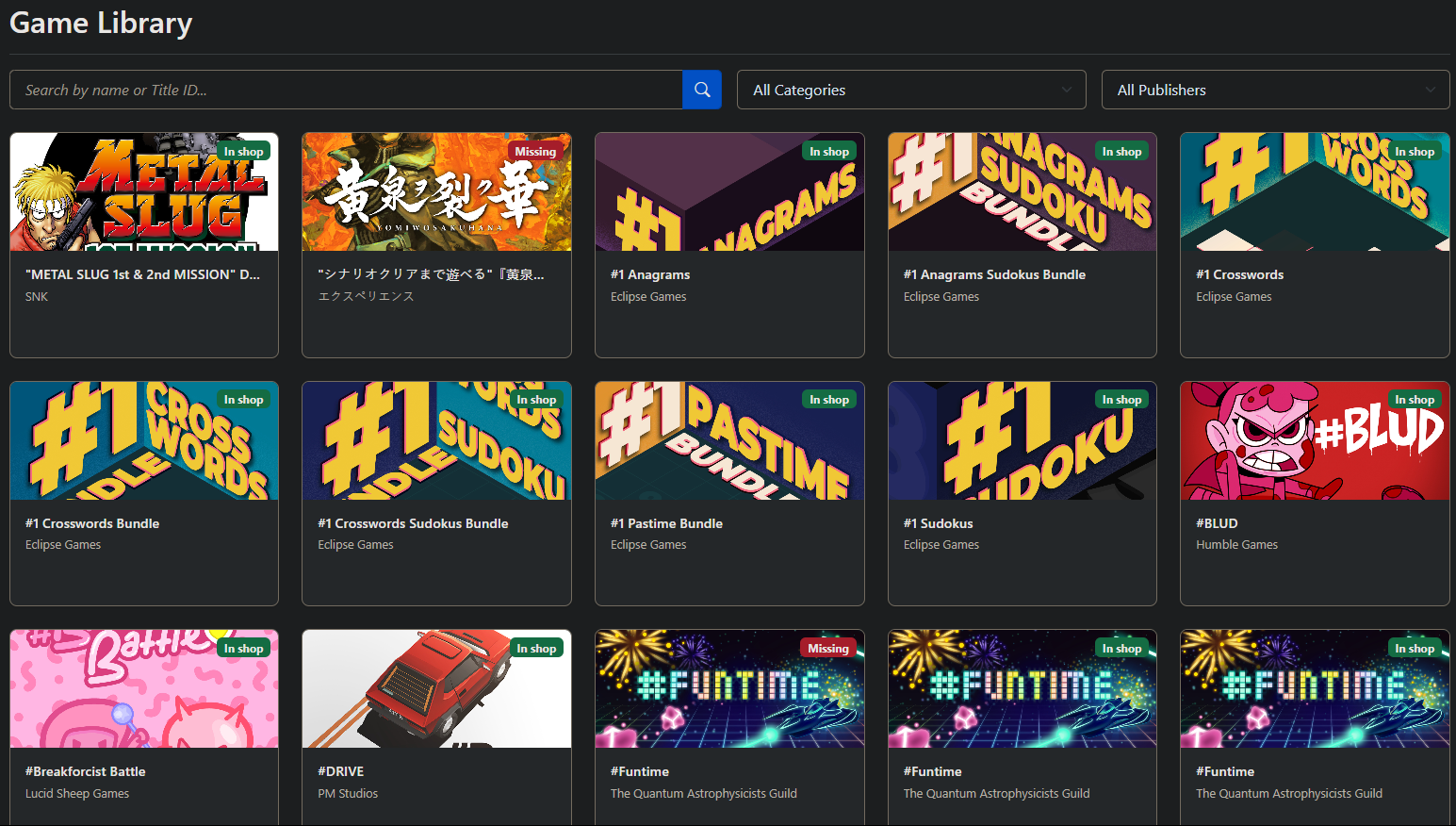Click the METAL SLUG 1st & 2nd MISSION title

click(142, 274)
